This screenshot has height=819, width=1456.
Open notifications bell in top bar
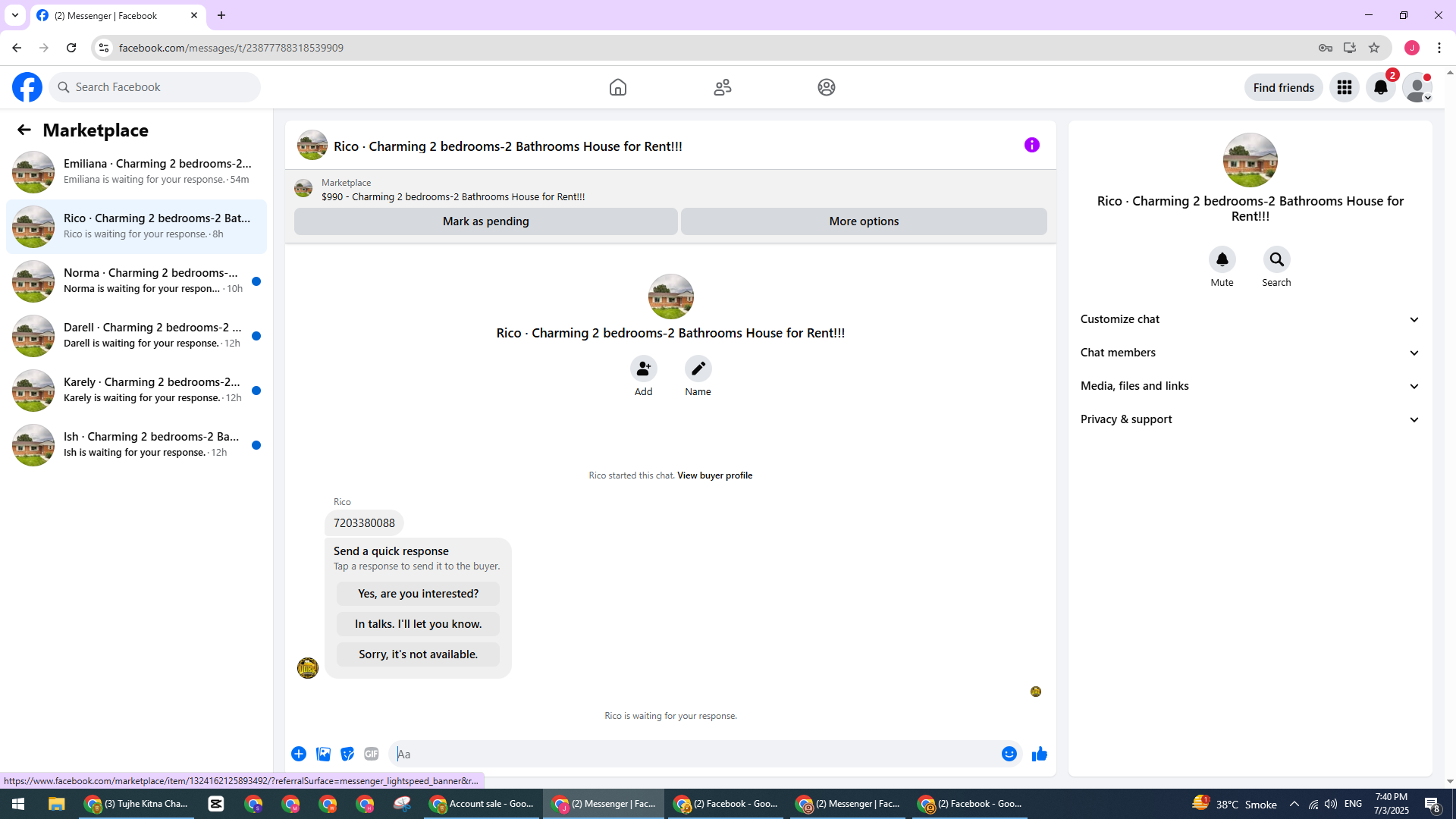click(x=1380, y=87)
